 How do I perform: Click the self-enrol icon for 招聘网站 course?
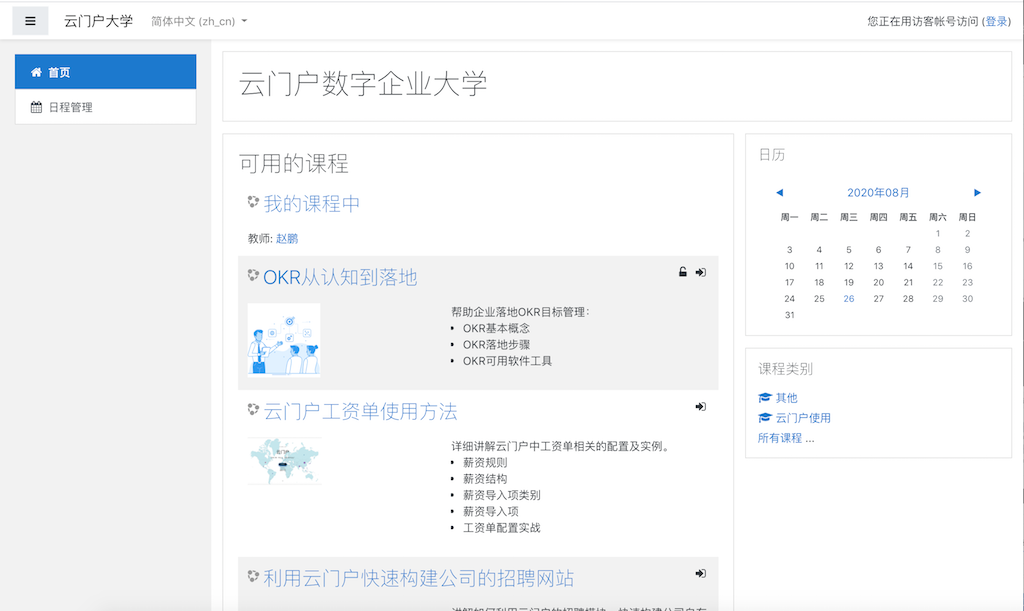click(701, 573)
